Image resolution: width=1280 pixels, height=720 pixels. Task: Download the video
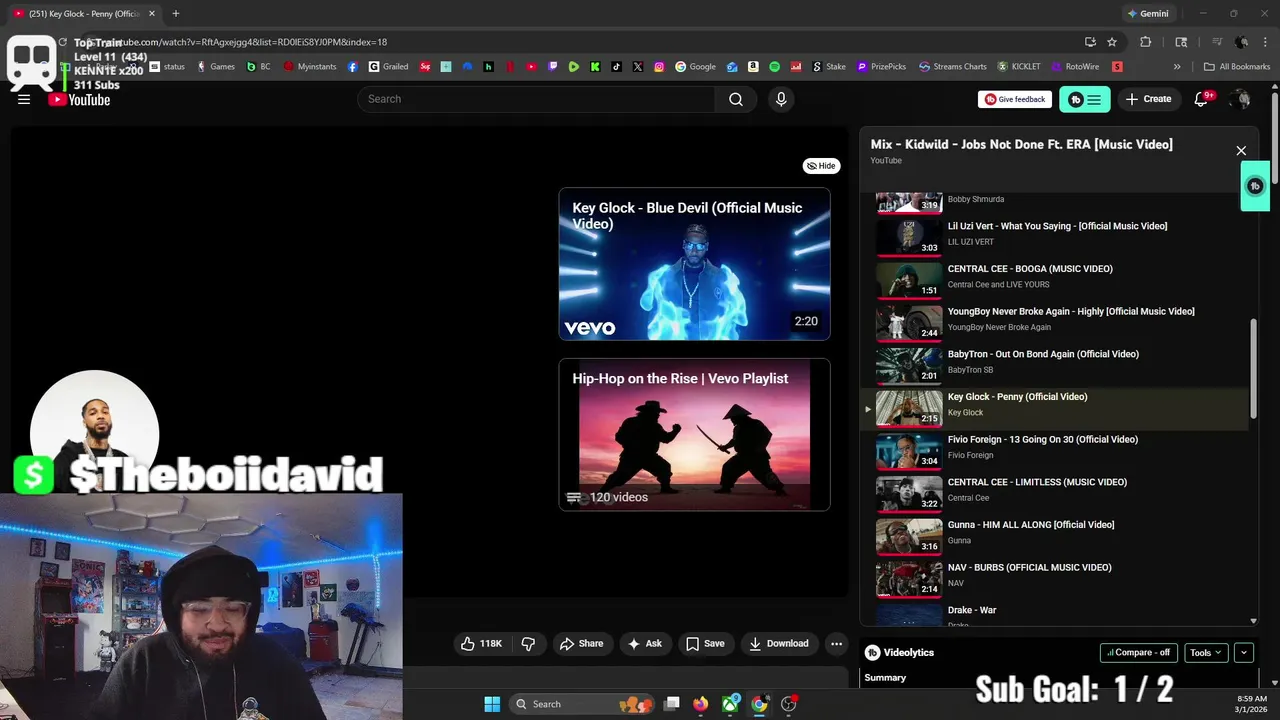pos(779,644)
